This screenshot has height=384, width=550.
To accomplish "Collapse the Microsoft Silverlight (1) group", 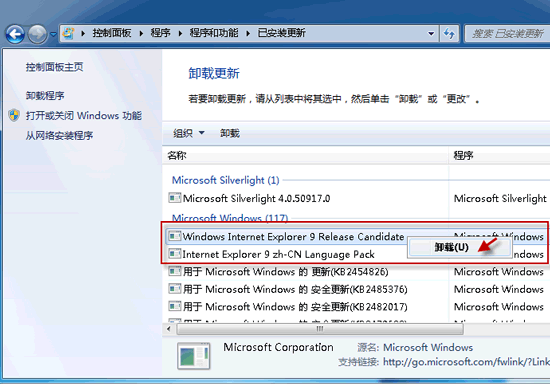I will [226, 180].
